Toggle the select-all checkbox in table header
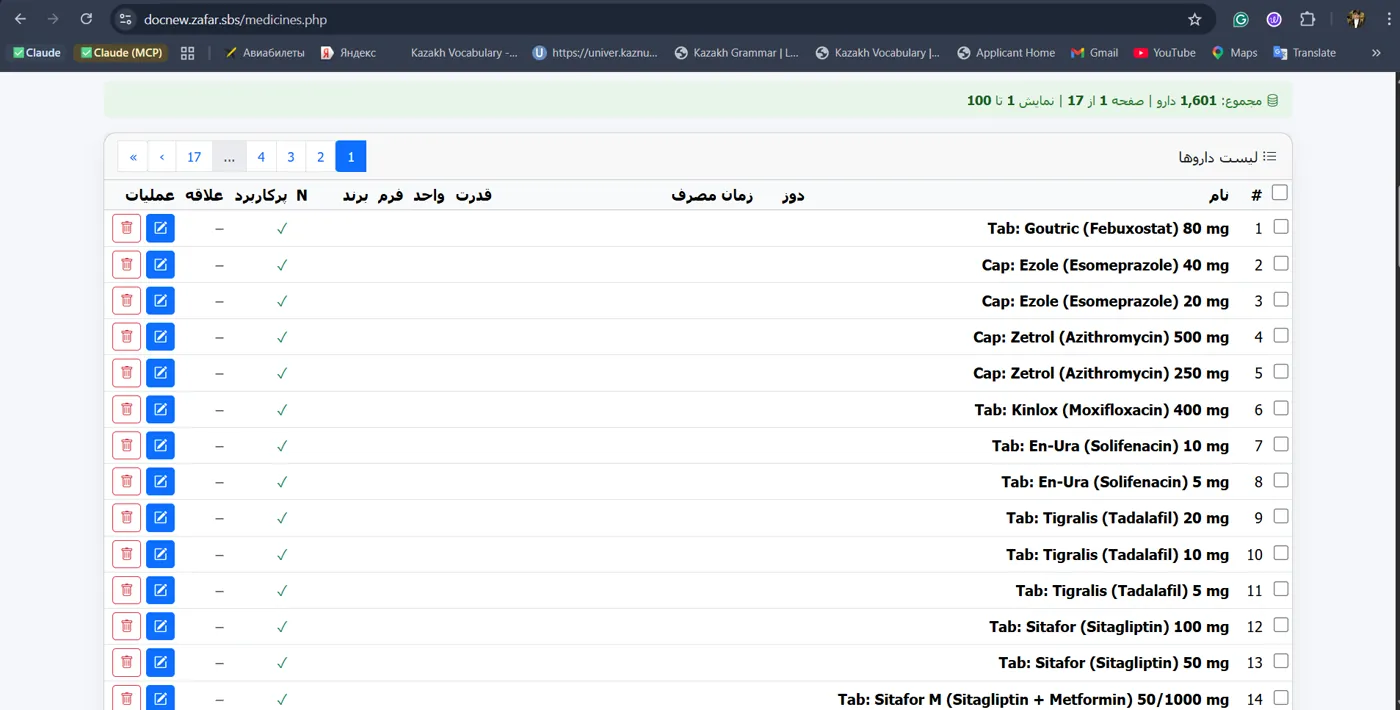Viewport: 1400px width, 710px height. coord(1280,192)
